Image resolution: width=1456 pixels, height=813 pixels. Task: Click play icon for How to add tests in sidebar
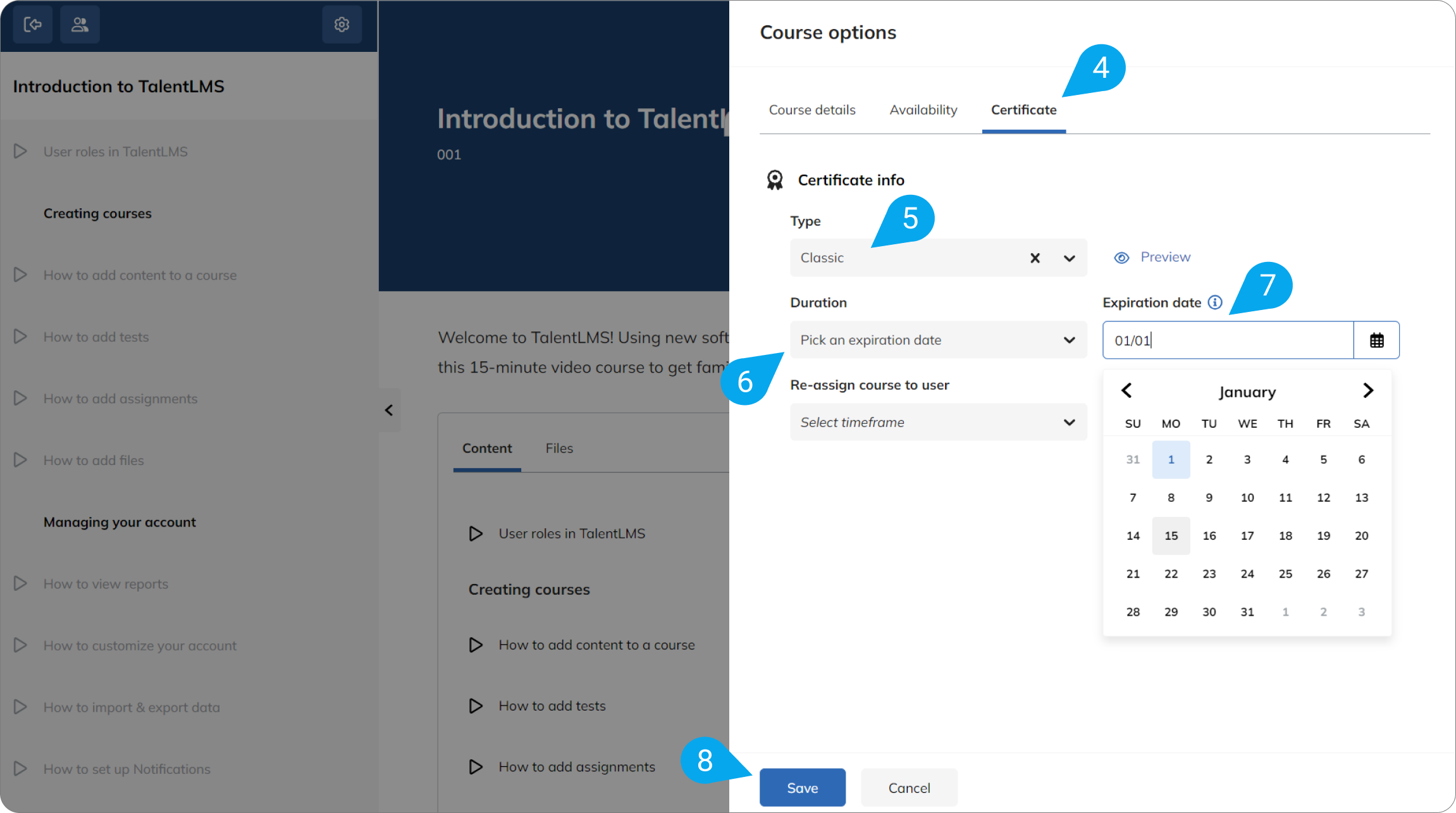[x=20, y=337]
